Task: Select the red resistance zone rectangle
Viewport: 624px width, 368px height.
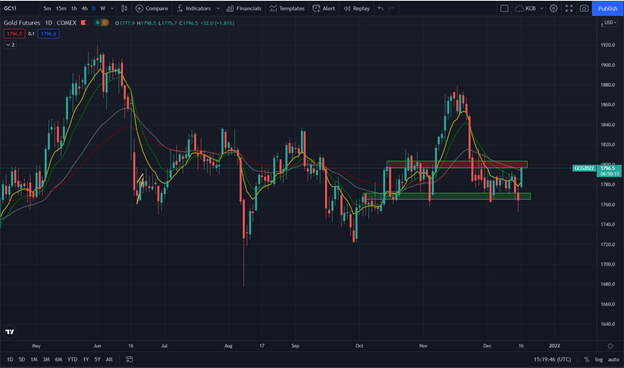Action: point(457,164)
